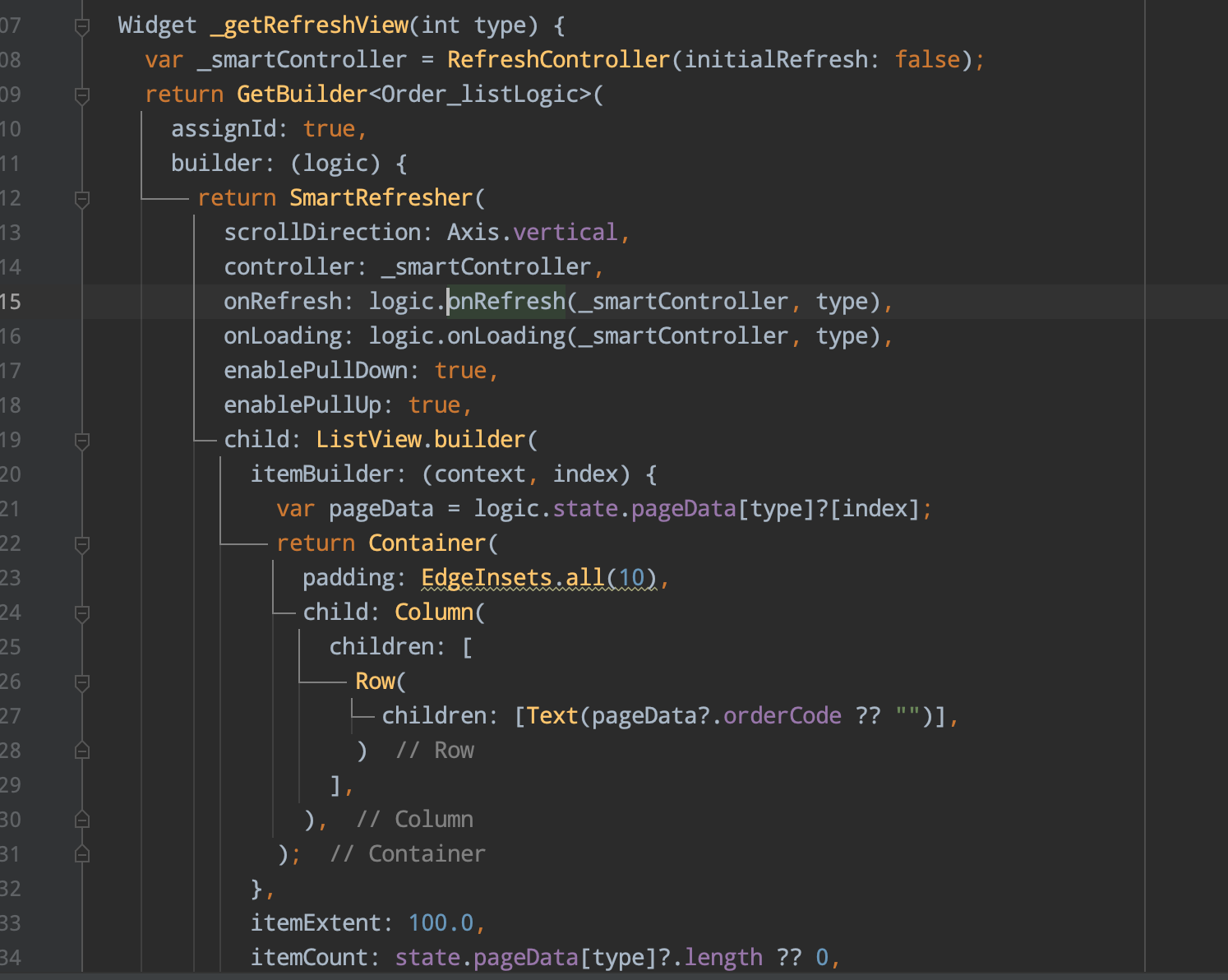Click the fold end marker on line 31
The image size is (1228, 980).
point(81,853)
